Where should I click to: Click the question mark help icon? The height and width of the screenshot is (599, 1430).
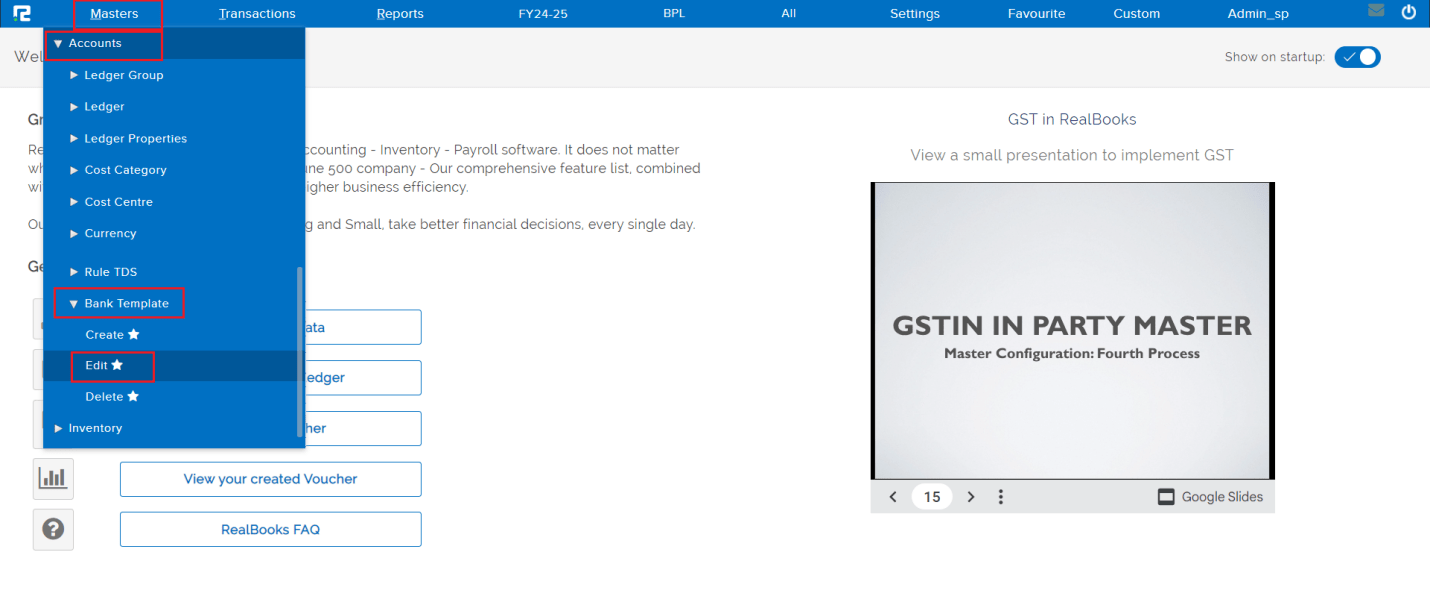(x=53, y=529)
